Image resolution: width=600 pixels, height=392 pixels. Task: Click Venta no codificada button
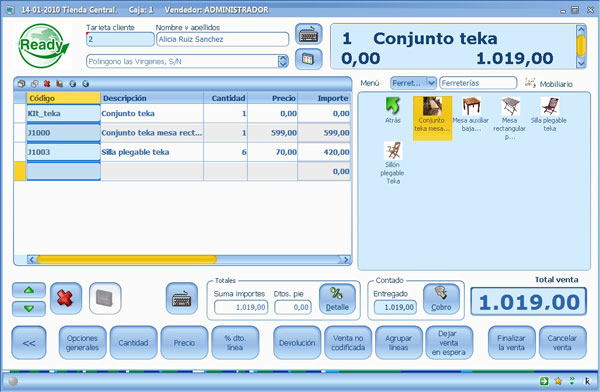[x=348, y=343]
